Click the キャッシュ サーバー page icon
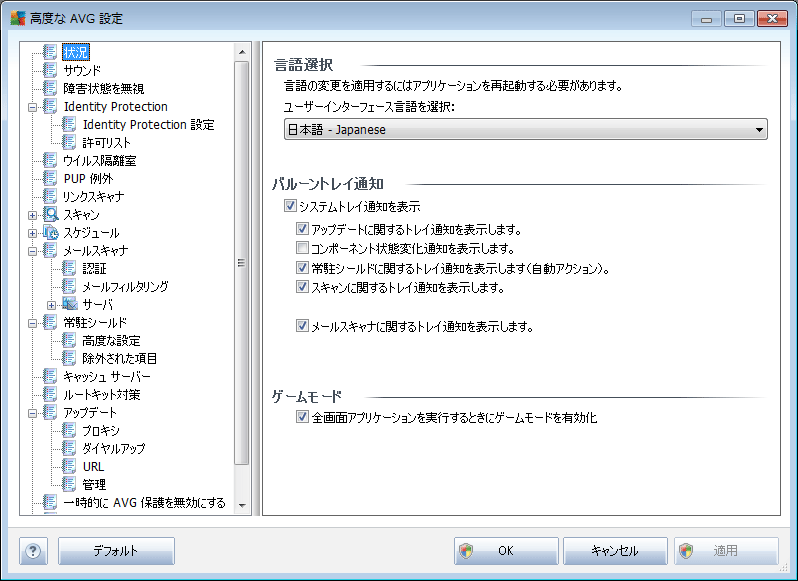The width and height of the screenshot is (798, 581). (x=50, y=376)
